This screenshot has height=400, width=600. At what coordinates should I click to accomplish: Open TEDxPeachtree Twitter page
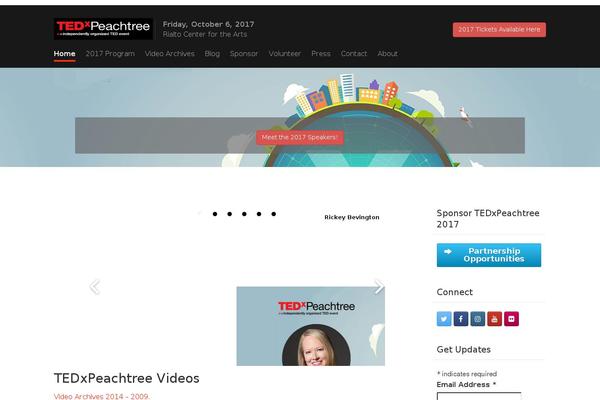pos(444,319)
